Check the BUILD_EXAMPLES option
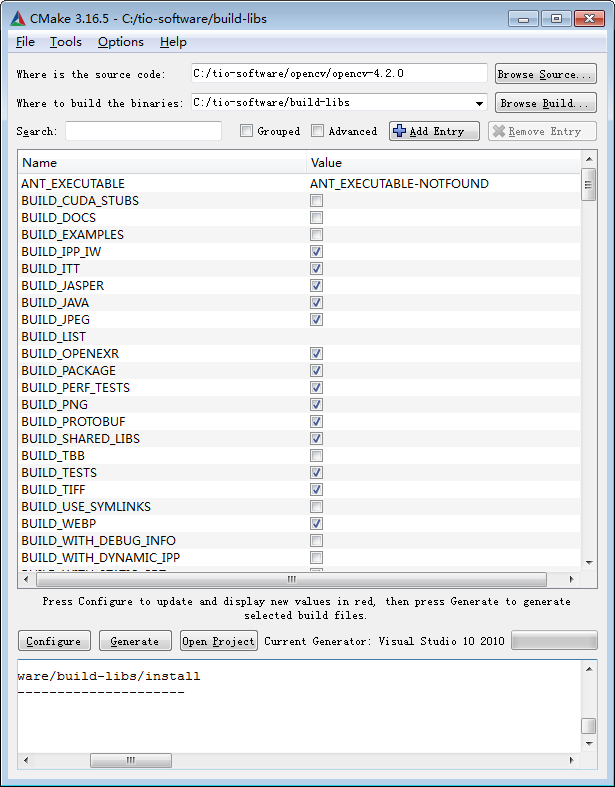This screenshot has height=787, width=615. click(x=316, y=235)
